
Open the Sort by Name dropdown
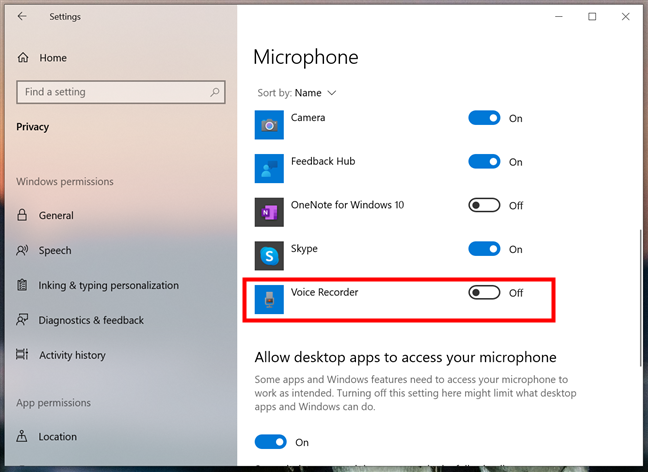coord(297,93)
